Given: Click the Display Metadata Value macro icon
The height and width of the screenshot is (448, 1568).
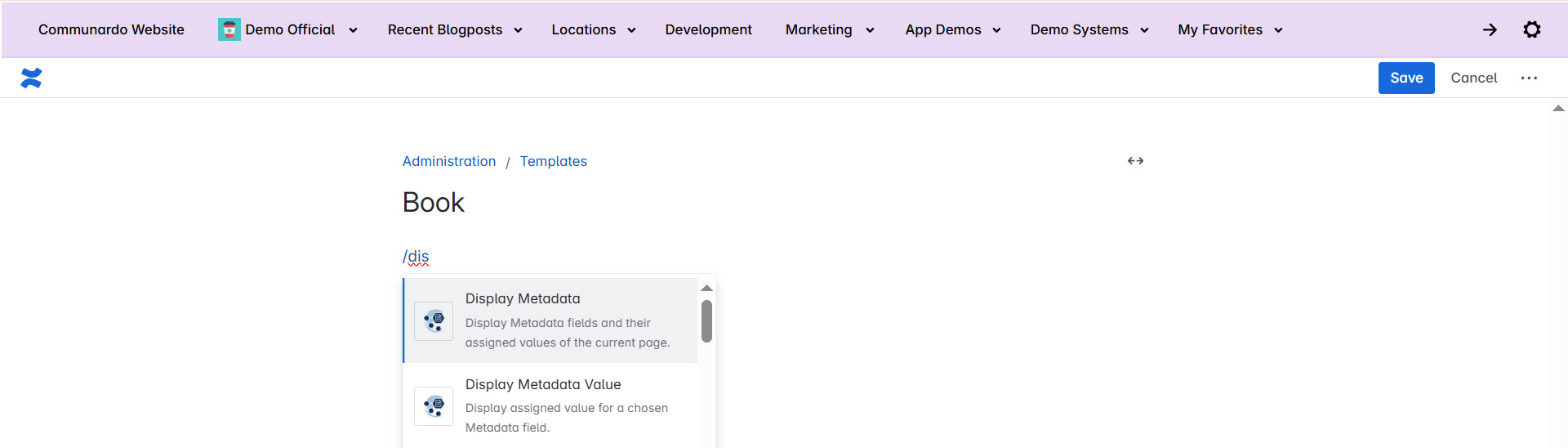Looking at the screenshot, I should tap(434, 406).
